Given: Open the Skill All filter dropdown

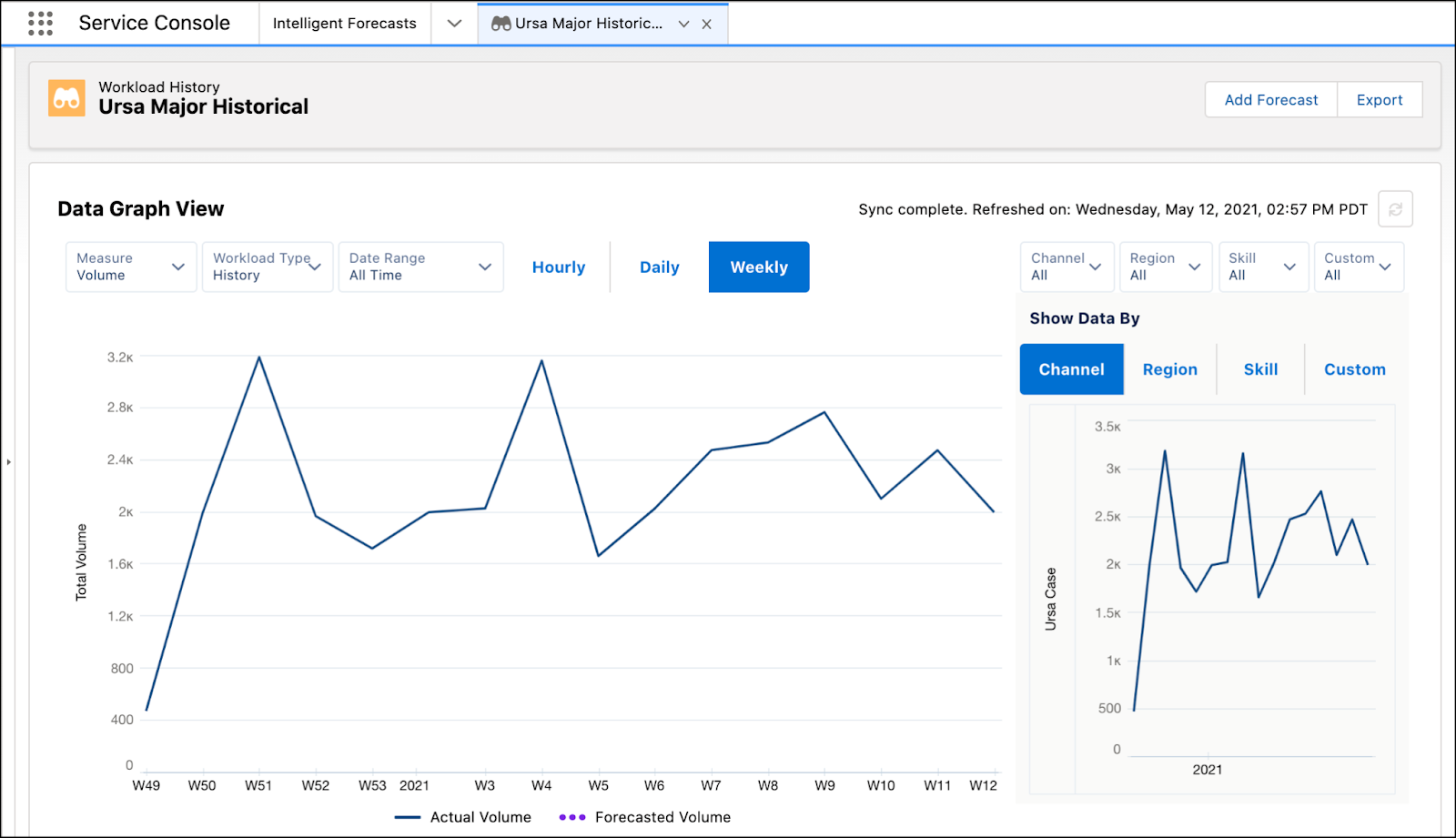Looking at the screenshot, I should click(x=1263, y=267).
